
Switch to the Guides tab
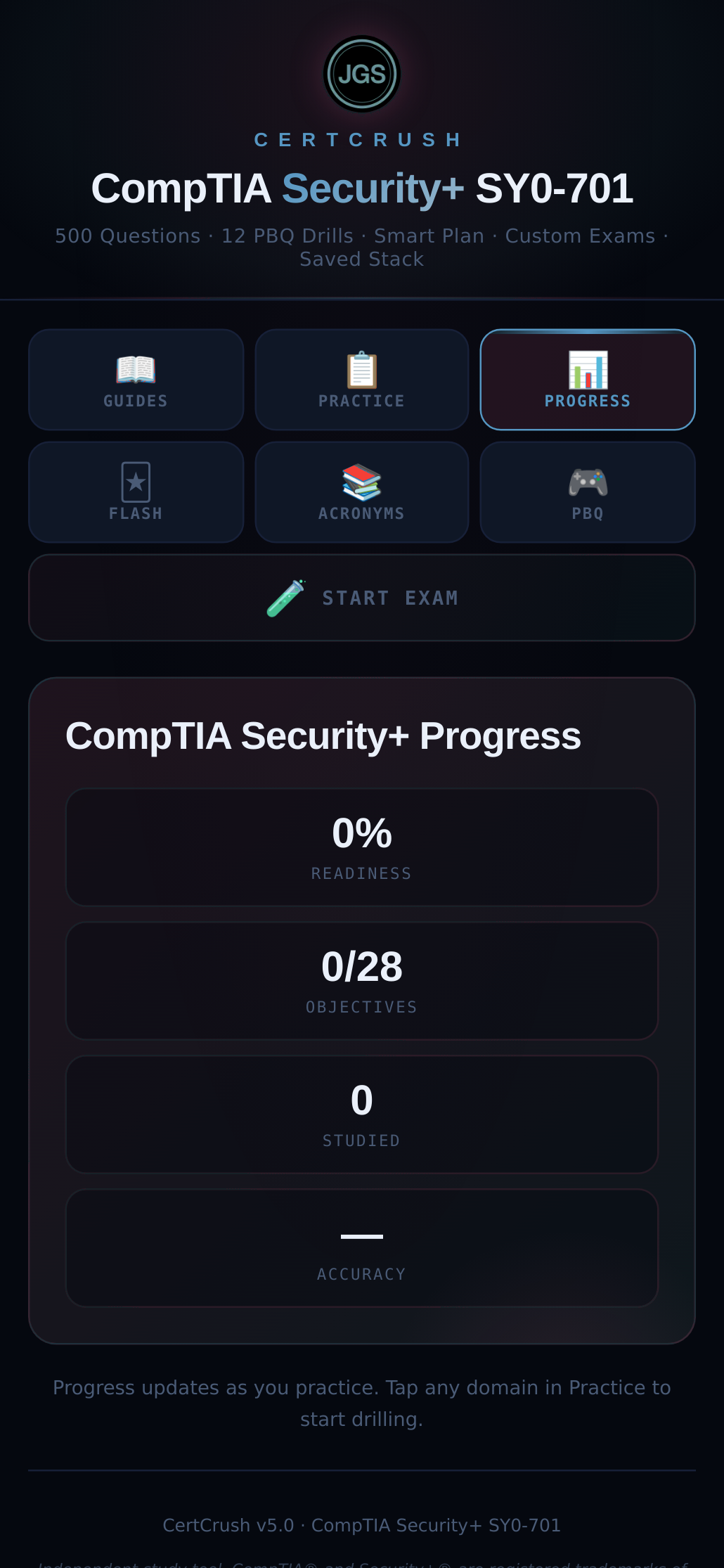pos(136,380)
